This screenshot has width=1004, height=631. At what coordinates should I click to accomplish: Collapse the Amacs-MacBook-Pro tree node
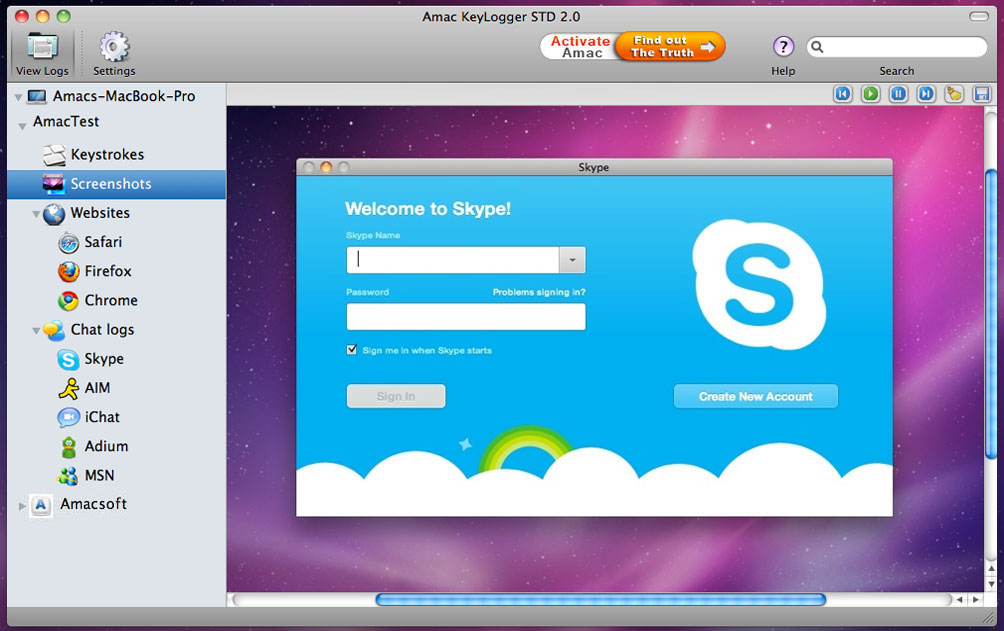(18, 97)
